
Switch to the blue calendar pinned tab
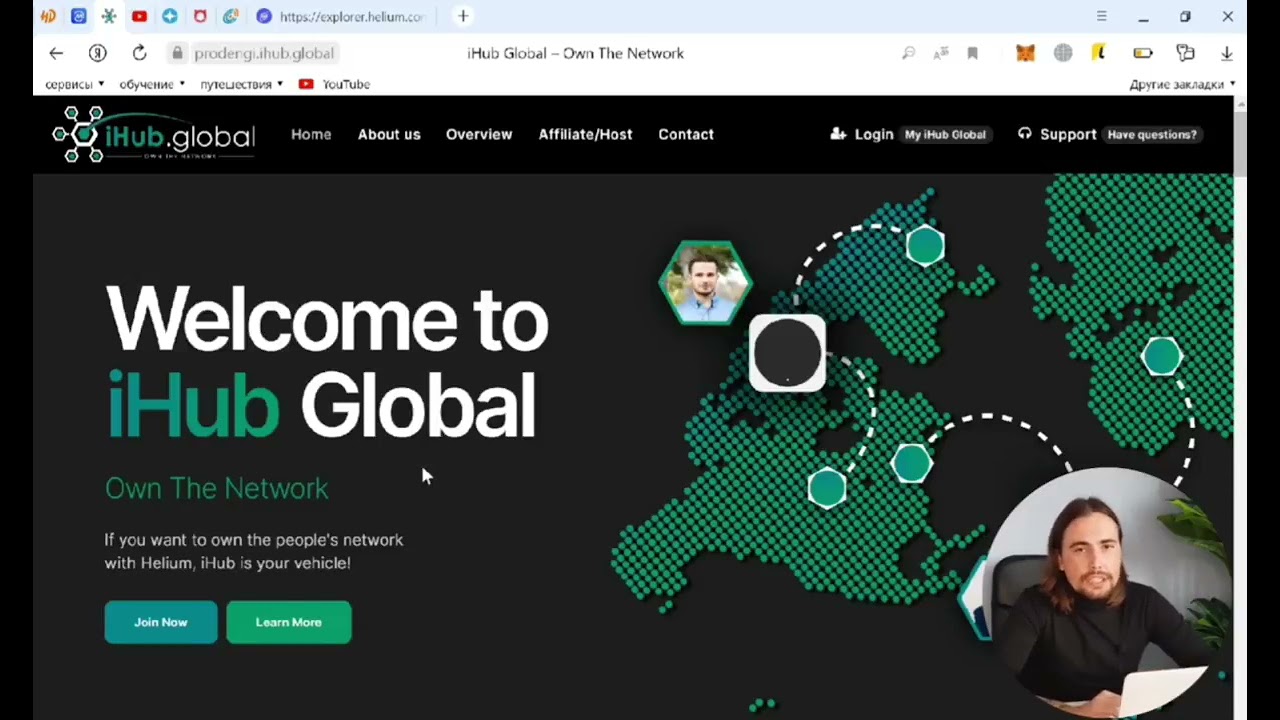pos(79,16)
